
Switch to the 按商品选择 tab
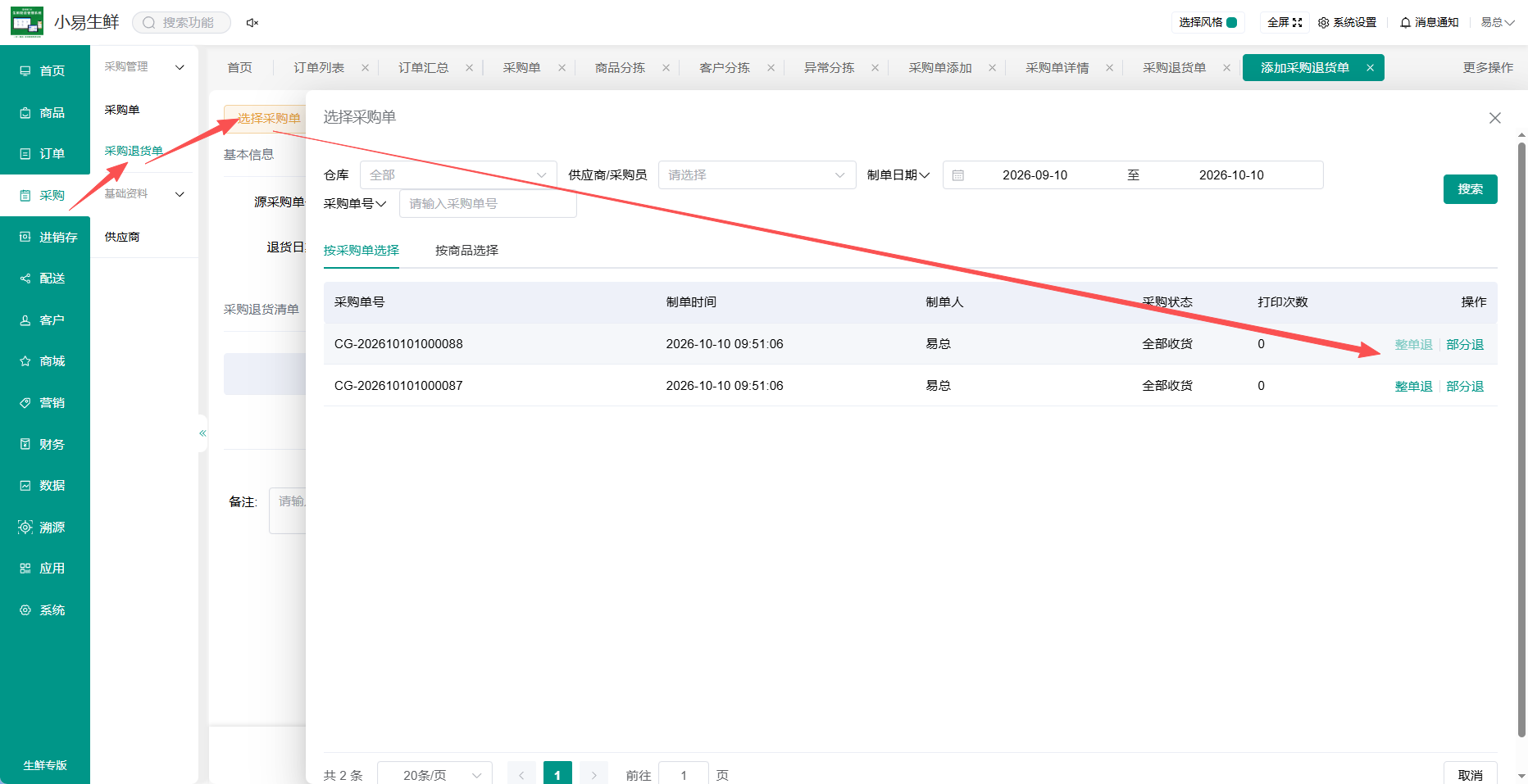[x=466, y=250]
